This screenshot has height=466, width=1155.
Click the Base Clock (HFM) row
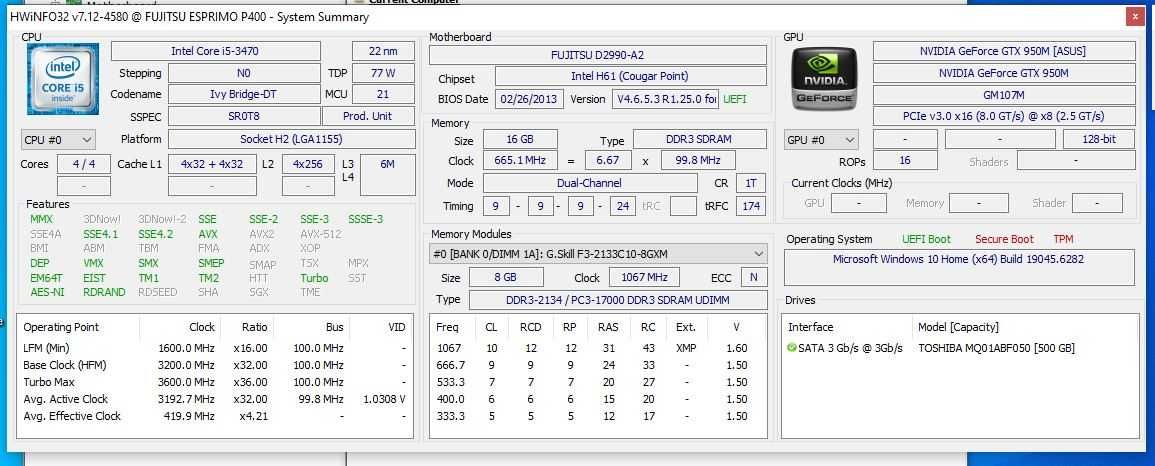click(x=214, y=365)
